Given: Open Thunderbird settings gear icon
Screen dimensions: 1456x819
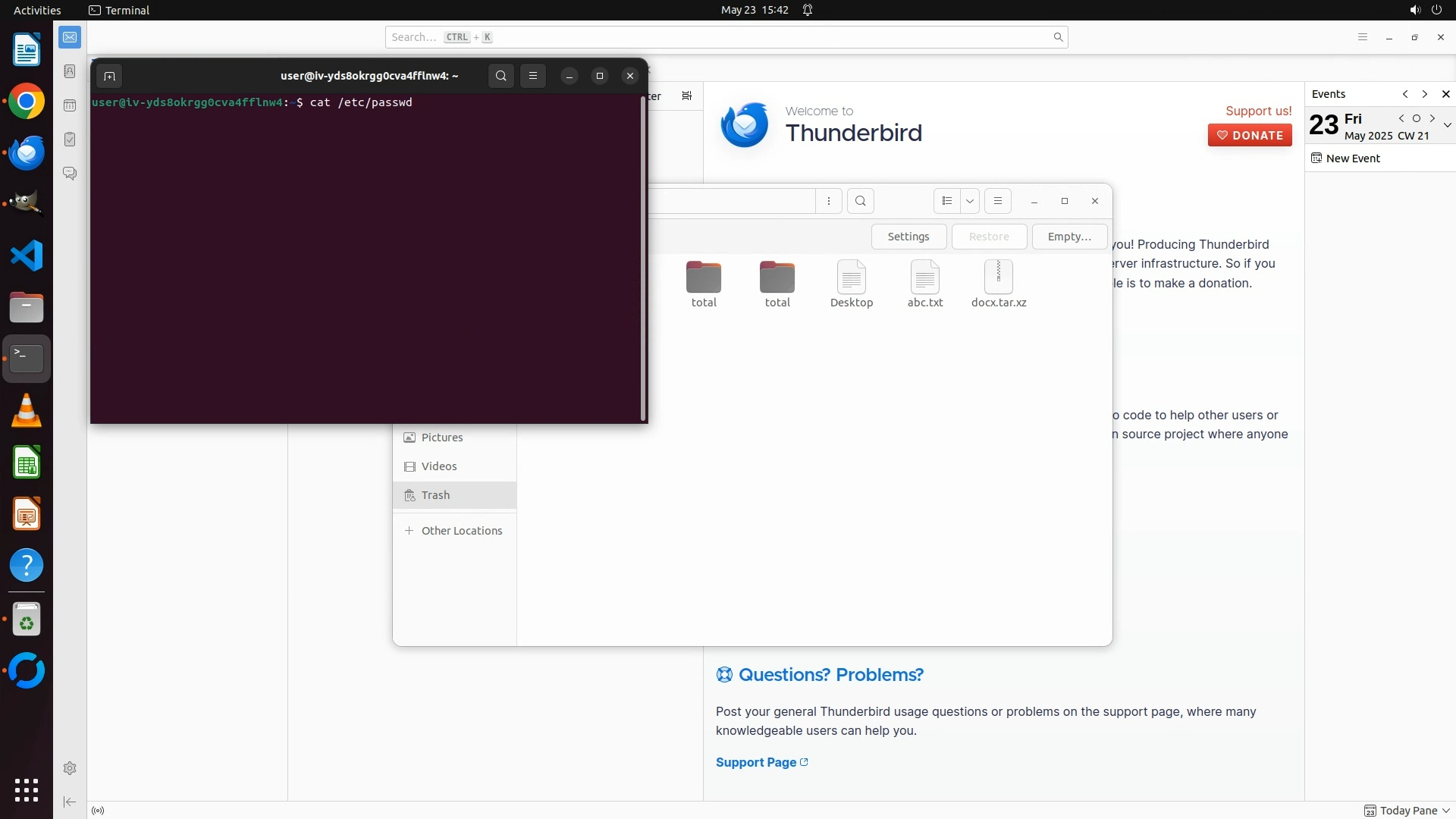Looking at the screenshot, I should (x=70, y=768).
